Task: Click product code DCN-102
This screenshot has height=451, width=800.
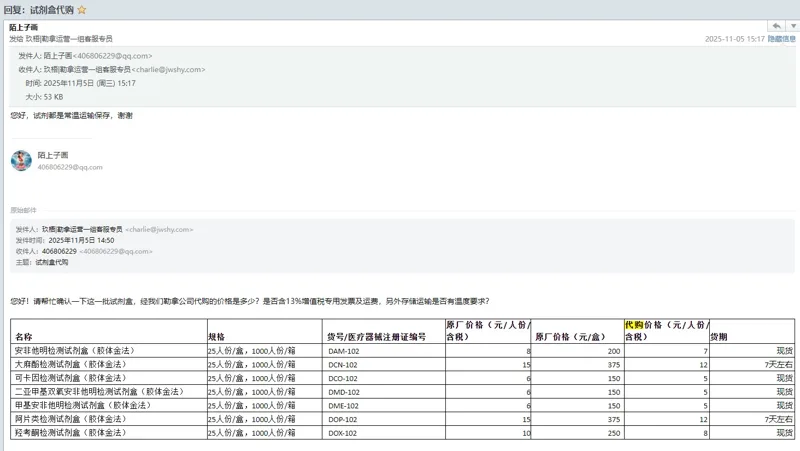Action: [x=342, y=365]
